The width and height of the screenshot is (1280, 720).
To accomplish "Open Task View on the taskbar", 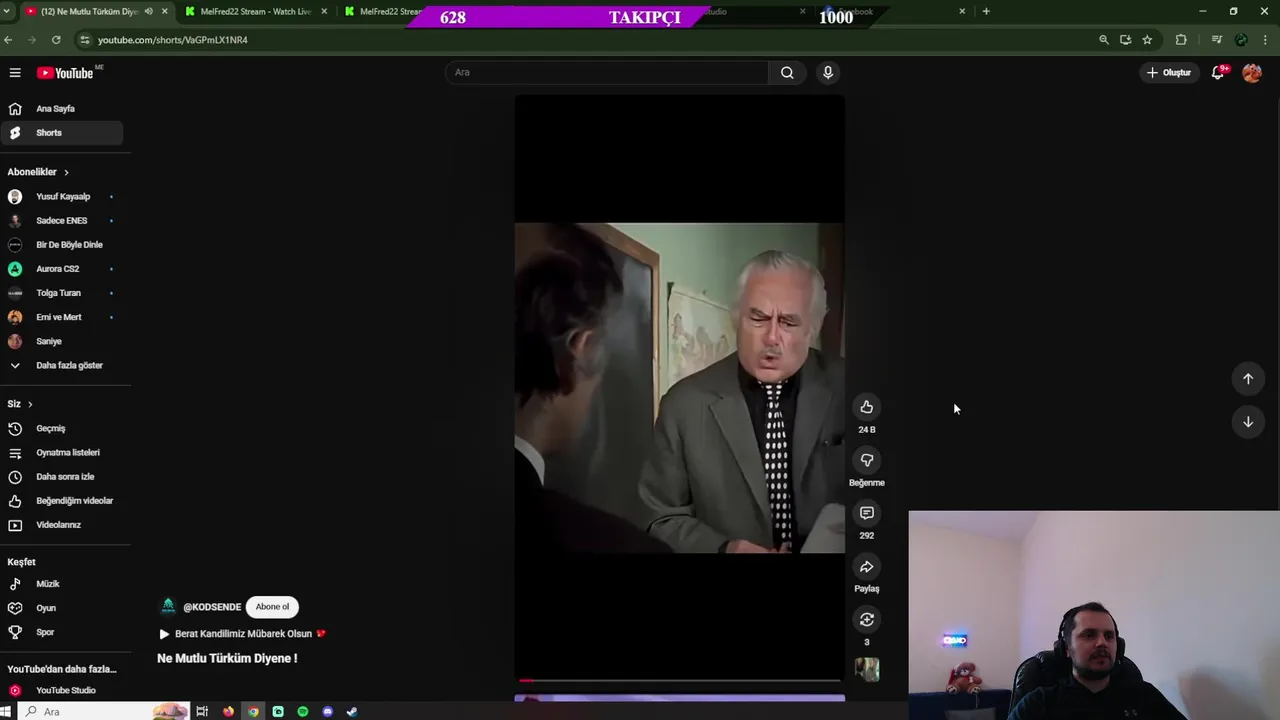I will point(202,711).
